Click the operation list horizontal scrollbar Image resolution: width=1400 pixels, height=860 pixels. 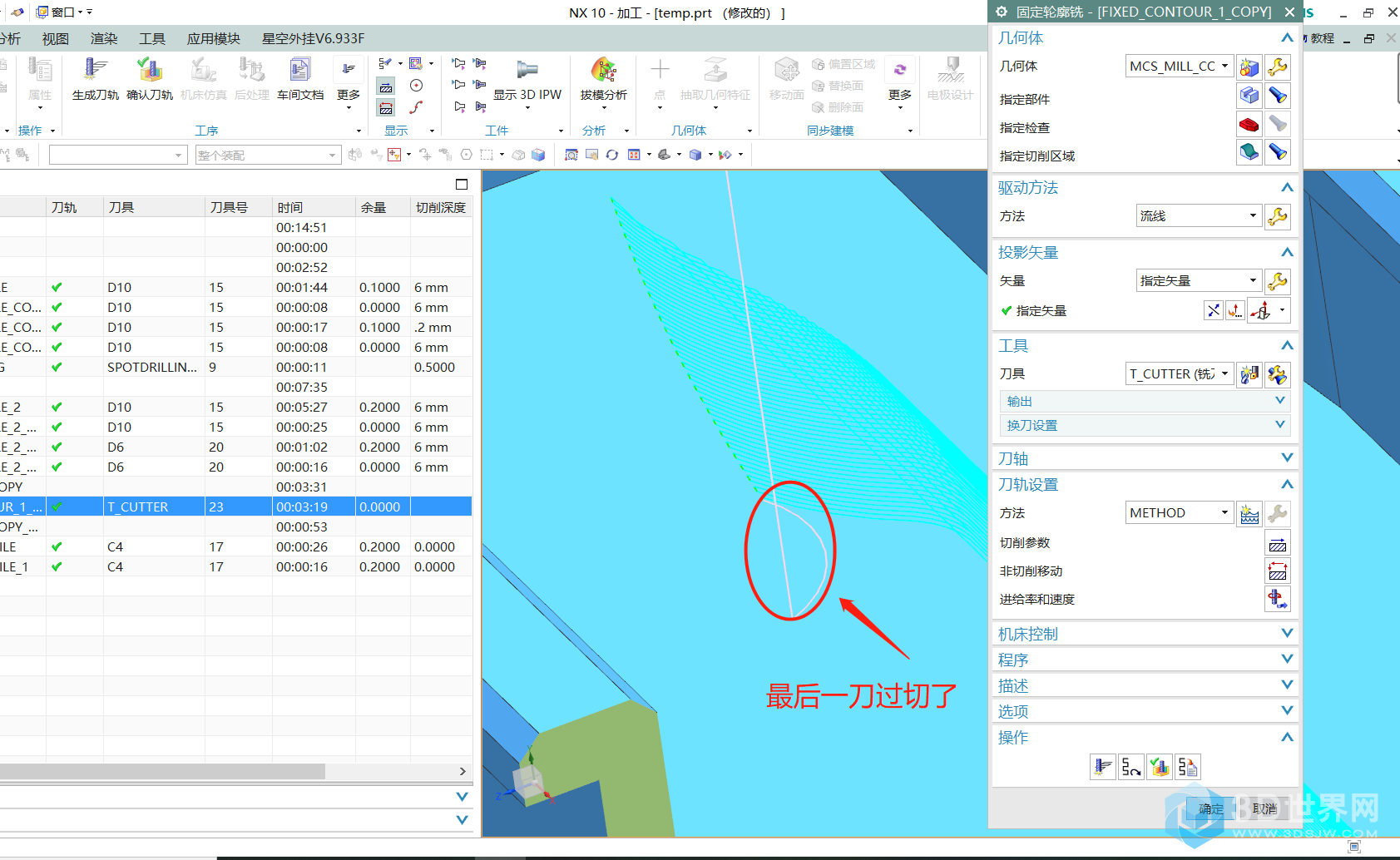pos(163,772)
